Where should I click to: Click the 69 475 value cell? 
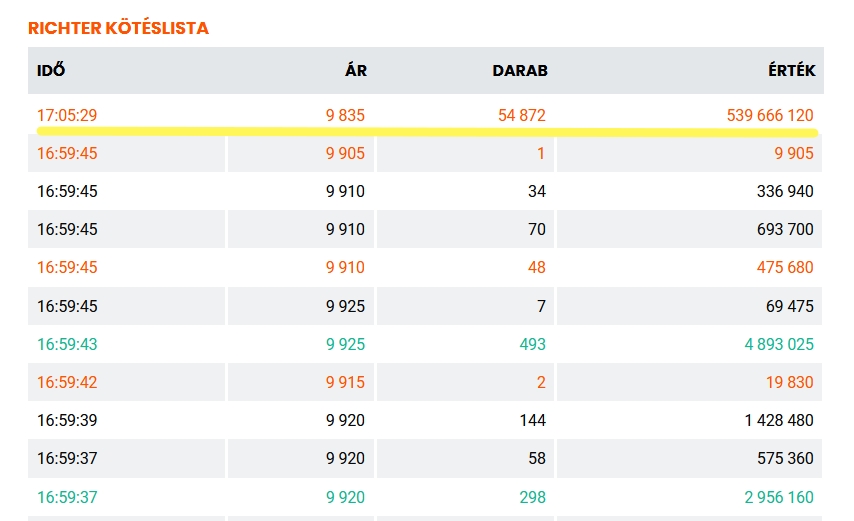[788, 306]
